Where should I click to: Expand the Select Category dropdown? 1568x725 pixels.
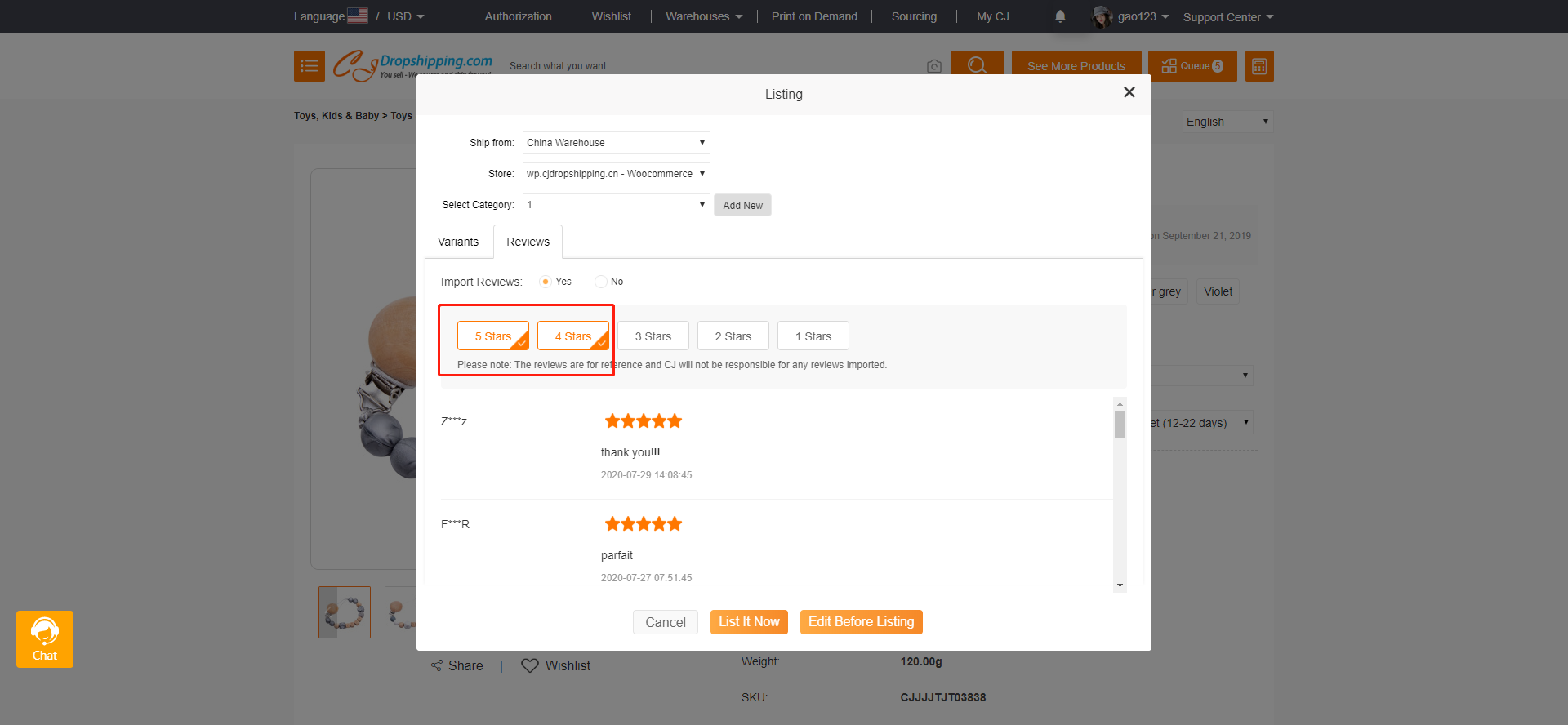pos(616,205)
